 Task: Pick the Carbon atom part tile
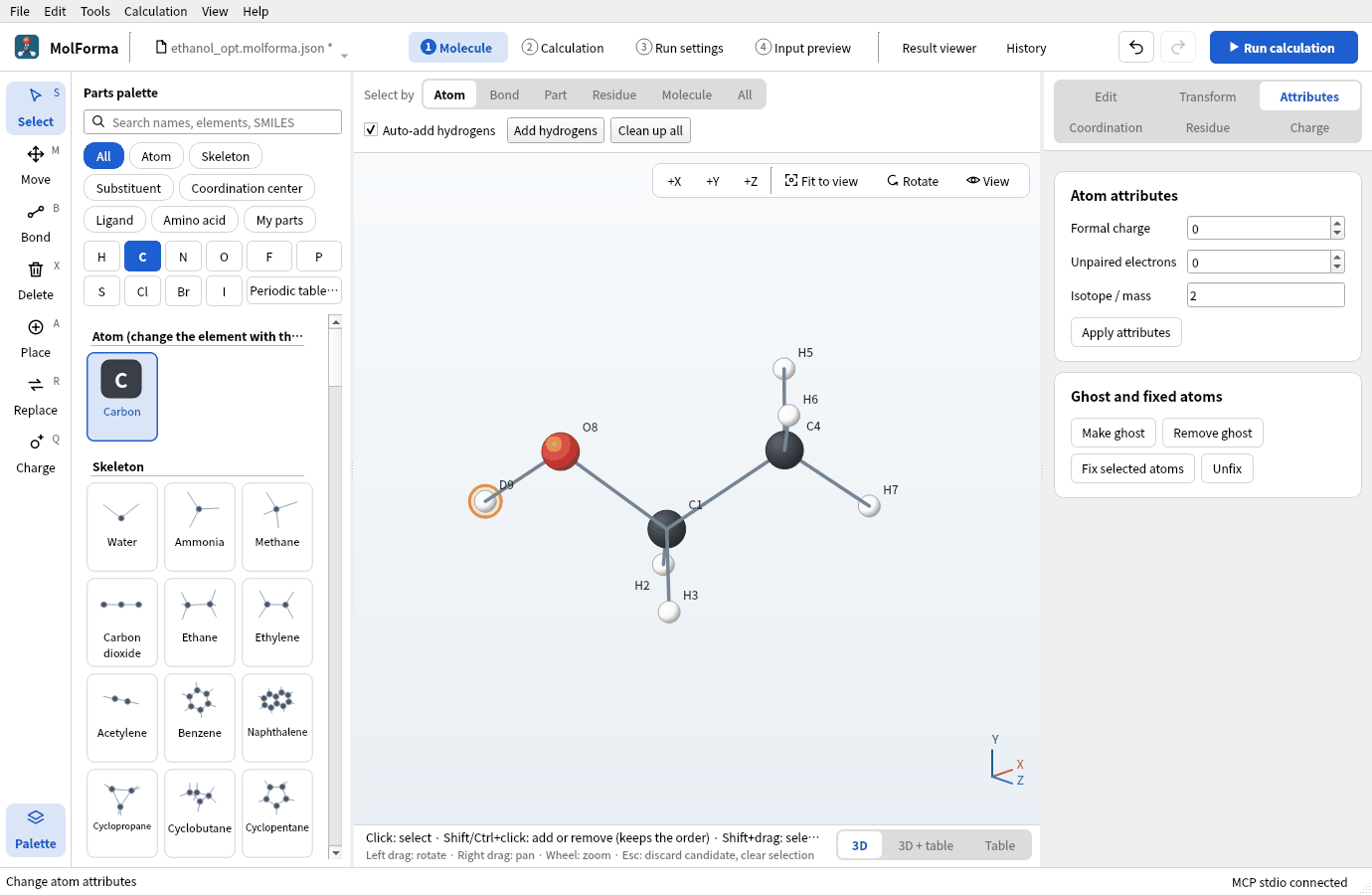click(122, 397)
